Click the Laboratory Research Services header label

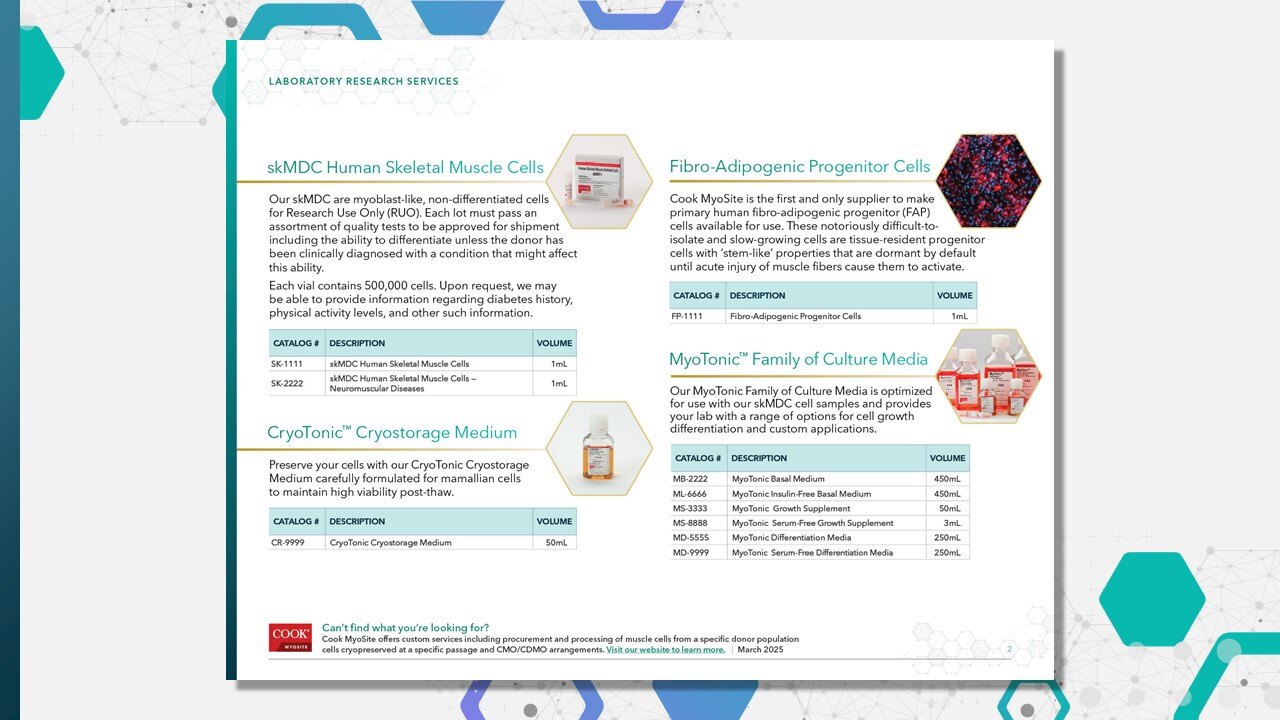[364, 81]
